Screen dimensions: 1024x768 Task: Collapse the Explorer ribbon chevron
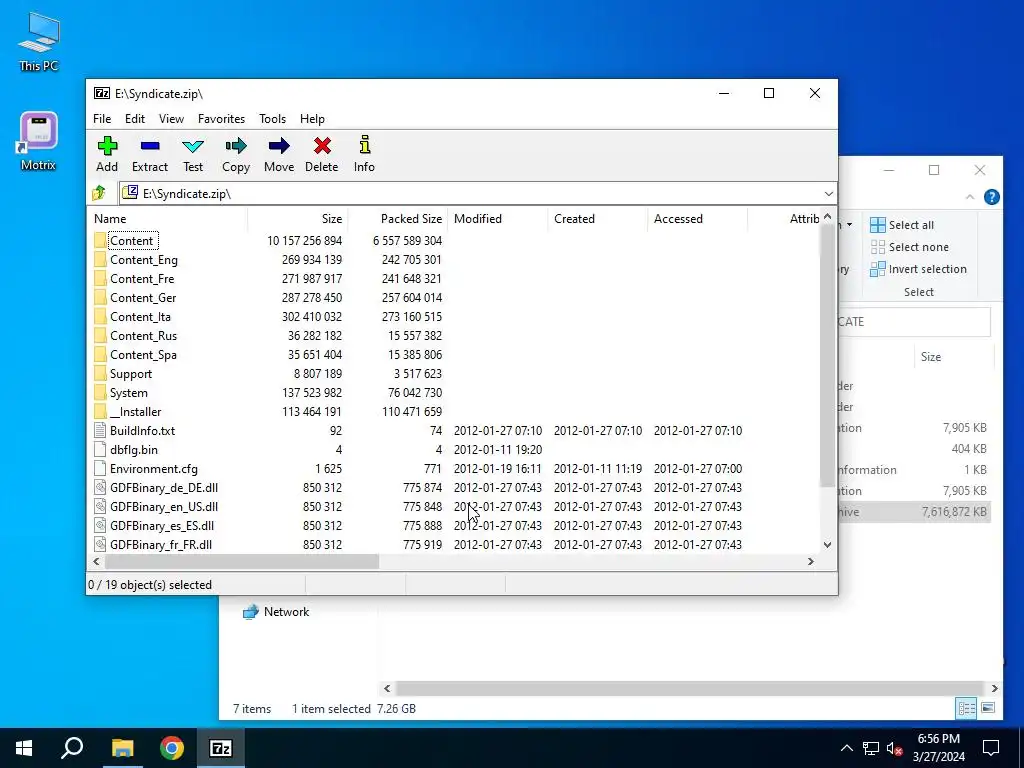[x=970, y=197]
